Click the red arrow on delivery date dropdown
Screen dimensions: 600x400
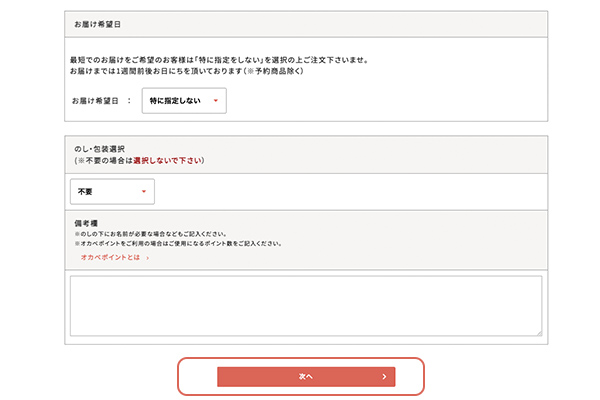tap(215, 101)
